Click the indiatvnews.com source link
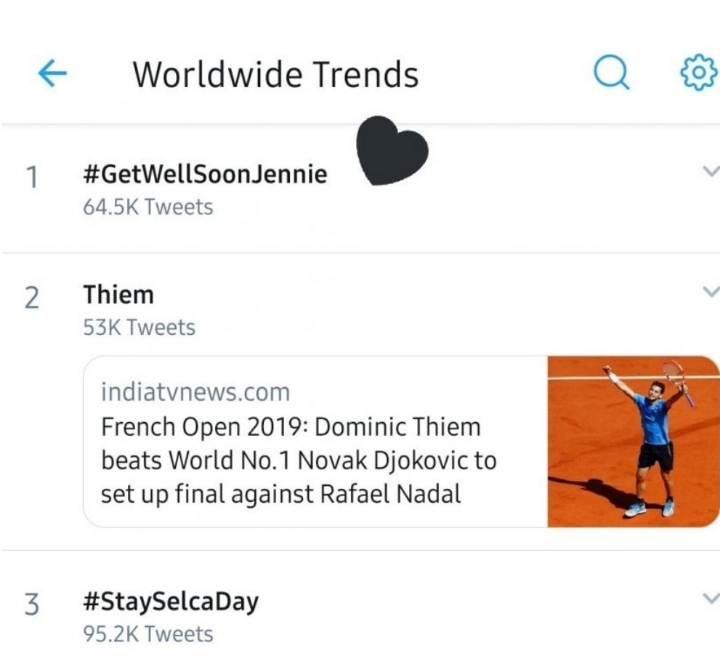 pos(195,391)
